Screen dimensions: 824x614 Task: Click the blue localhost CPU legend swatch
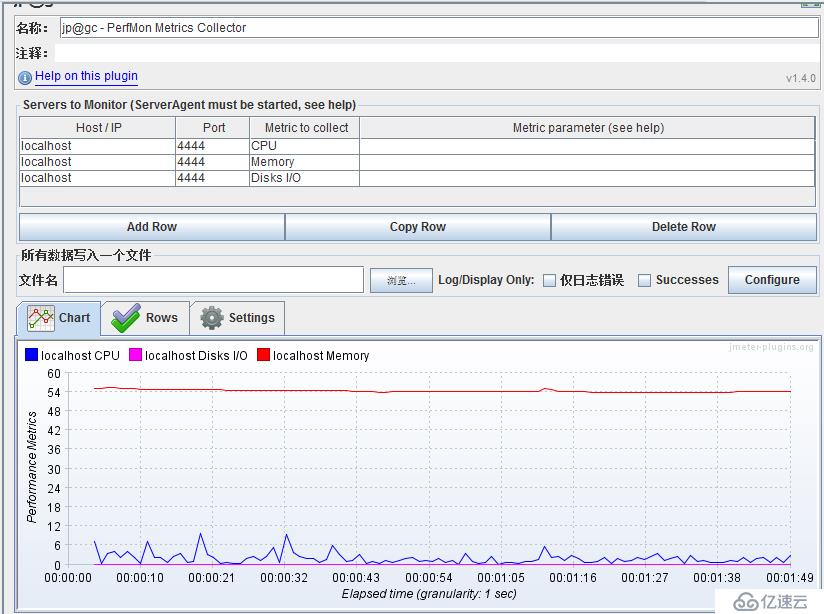[x=32, y=355]
